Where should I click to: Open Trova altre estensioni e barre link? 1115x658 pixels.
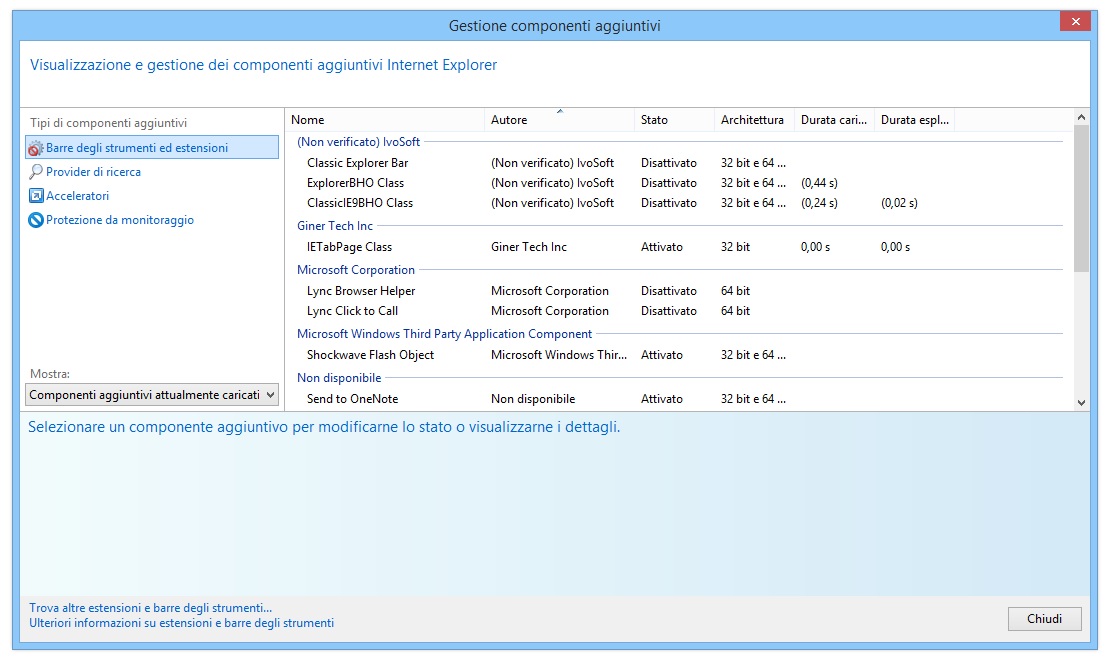tap(151, 608)
